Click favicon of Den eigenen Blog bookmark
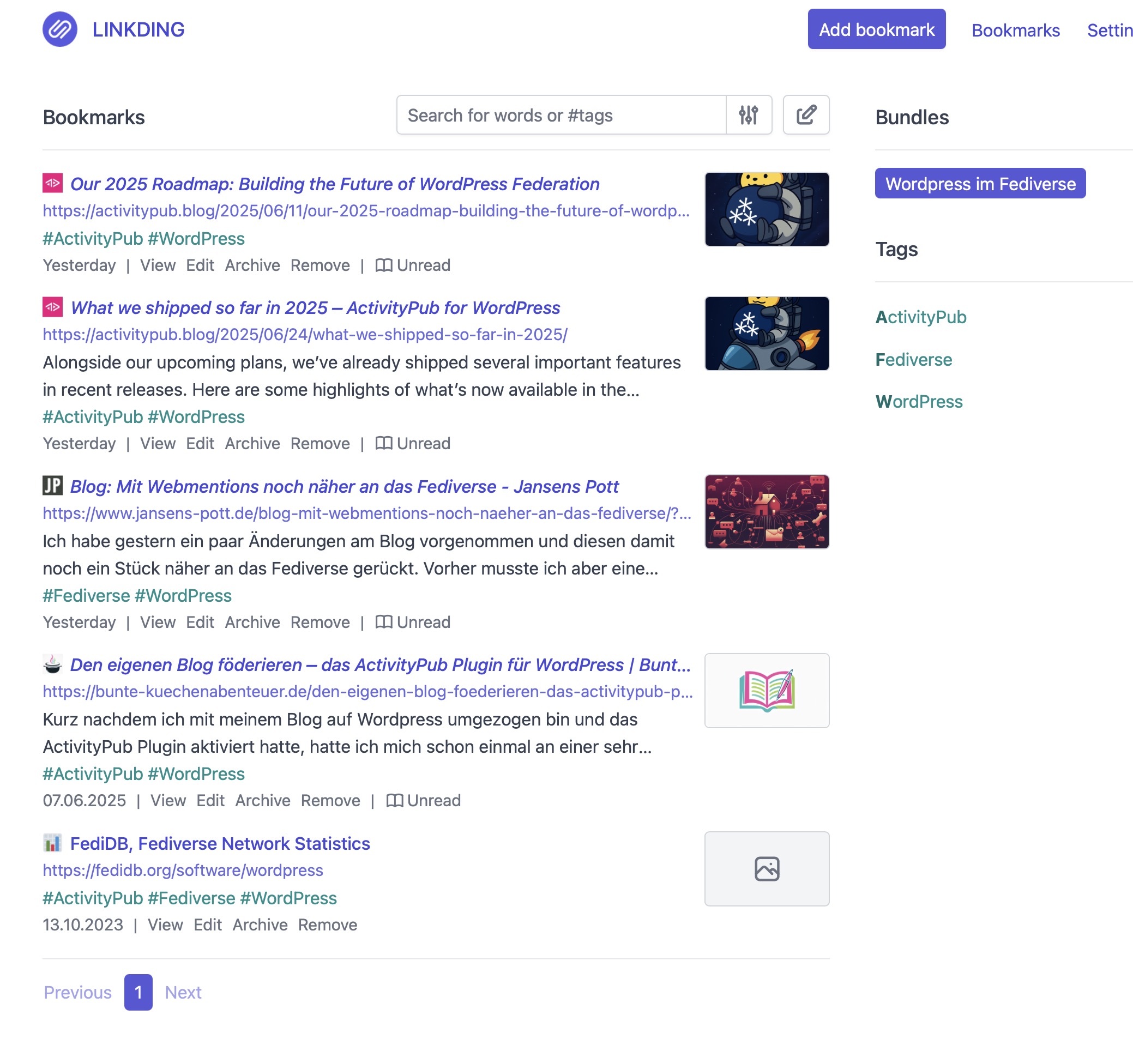This screenshot has width=1133, height=1064. coord(52,664)
